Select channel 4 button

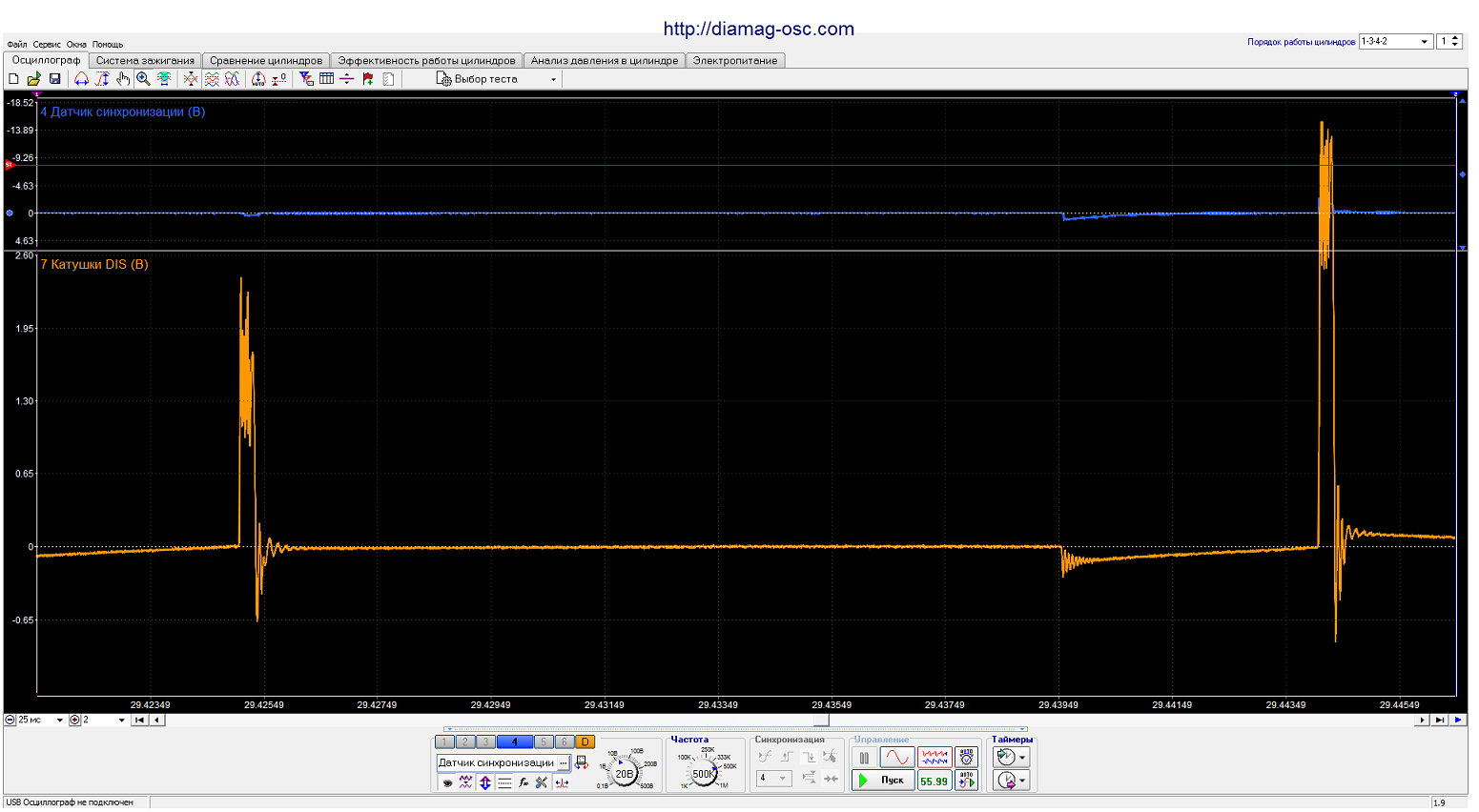tap(515, 741)
